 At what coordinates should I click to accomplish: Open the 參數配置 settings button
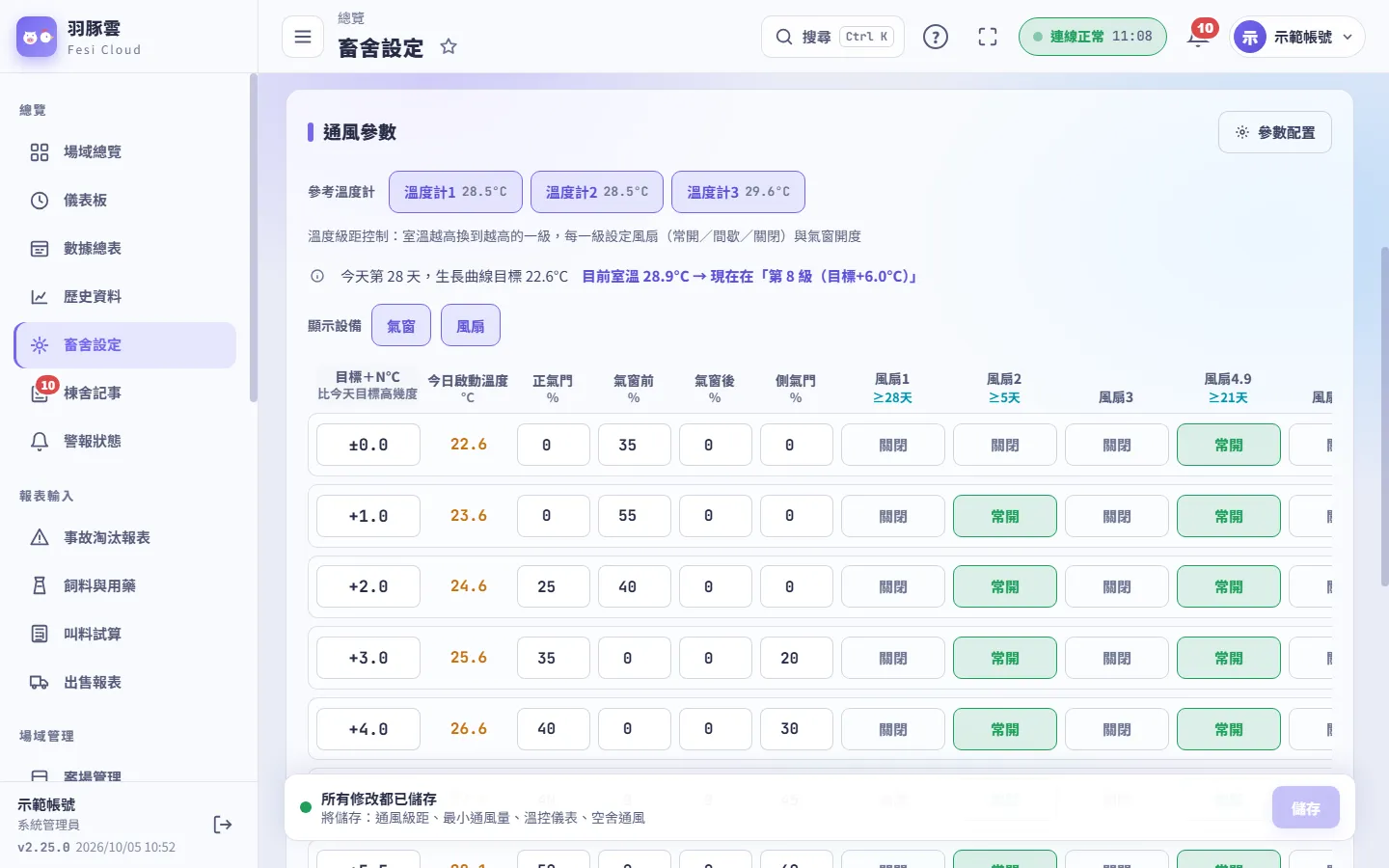1275,132
